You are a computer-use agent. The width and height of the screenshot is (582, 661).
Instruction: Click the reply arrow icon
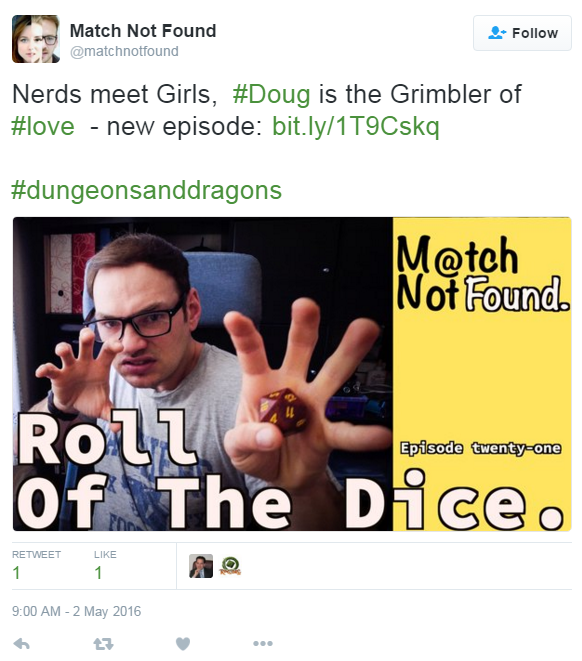21,644
